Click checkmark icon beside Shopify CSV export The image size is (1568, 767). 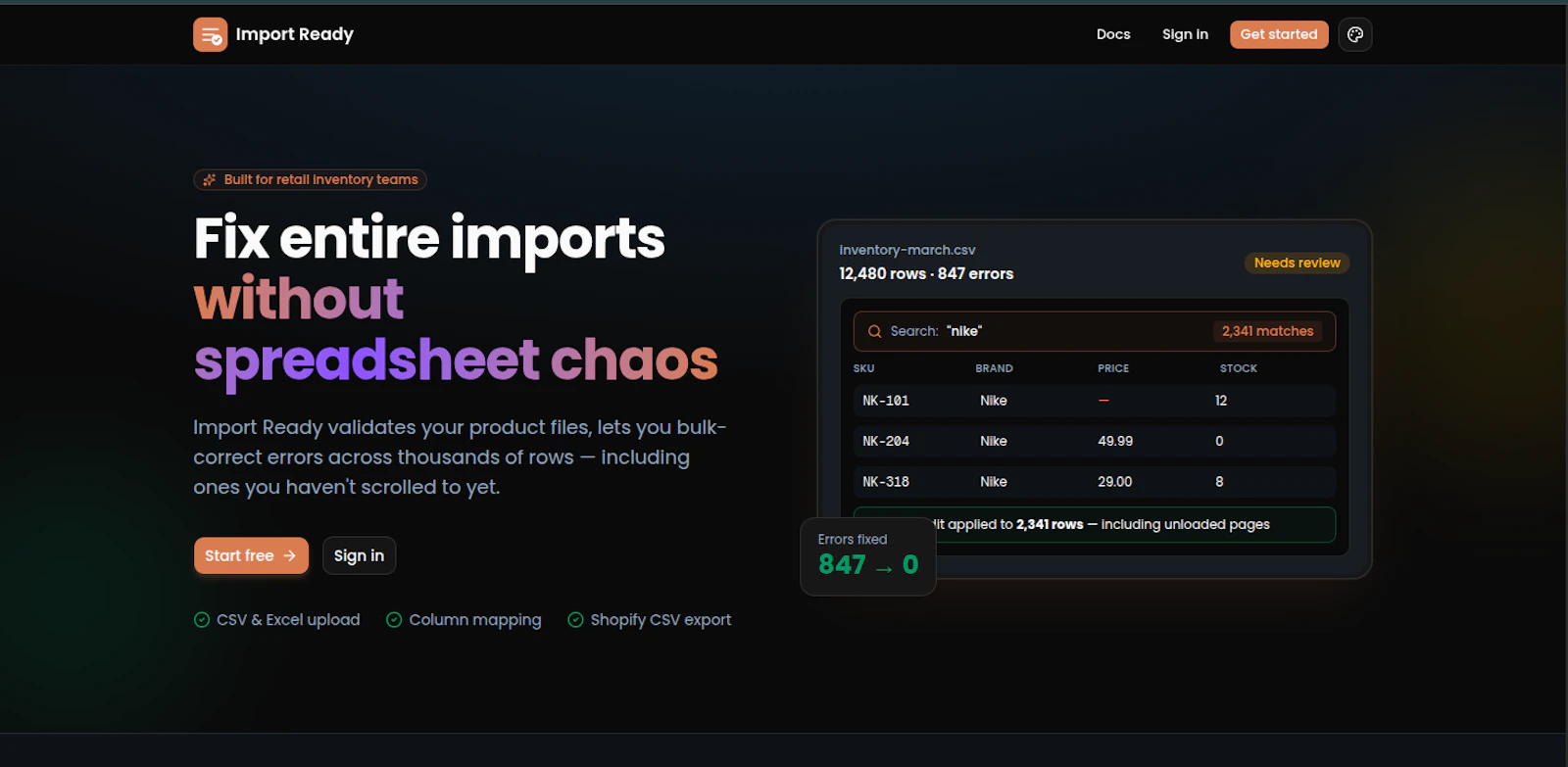point(575,620)
